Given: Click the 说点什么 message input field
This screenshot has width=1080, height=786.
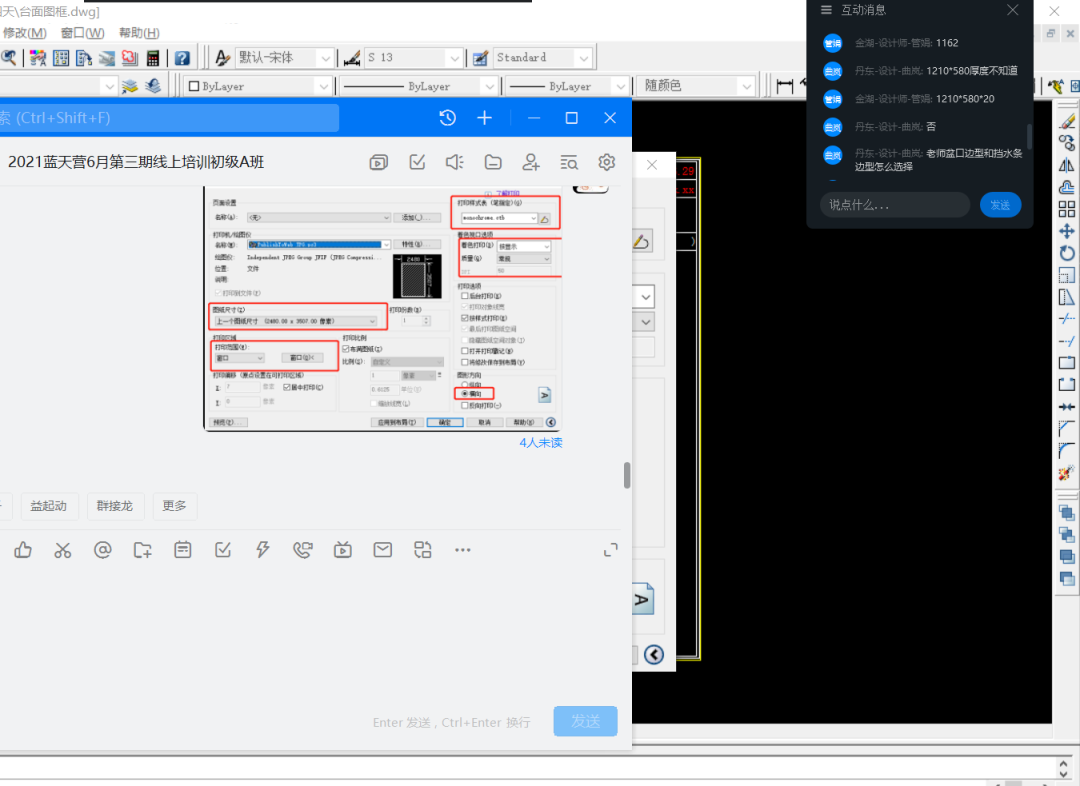Looking at the screenshot, I should coord(894,205).
